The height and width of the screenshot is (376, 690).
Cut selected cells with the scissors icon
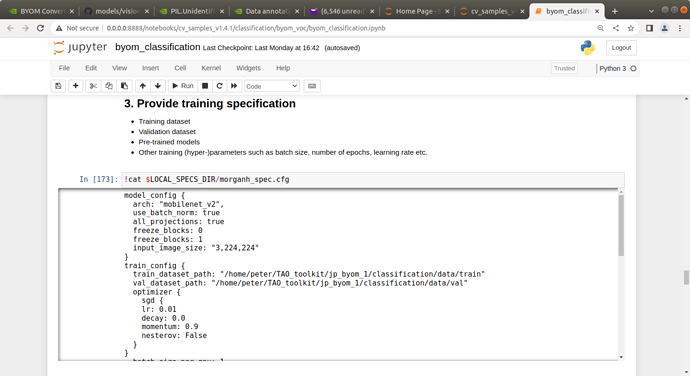pos(93,86)
